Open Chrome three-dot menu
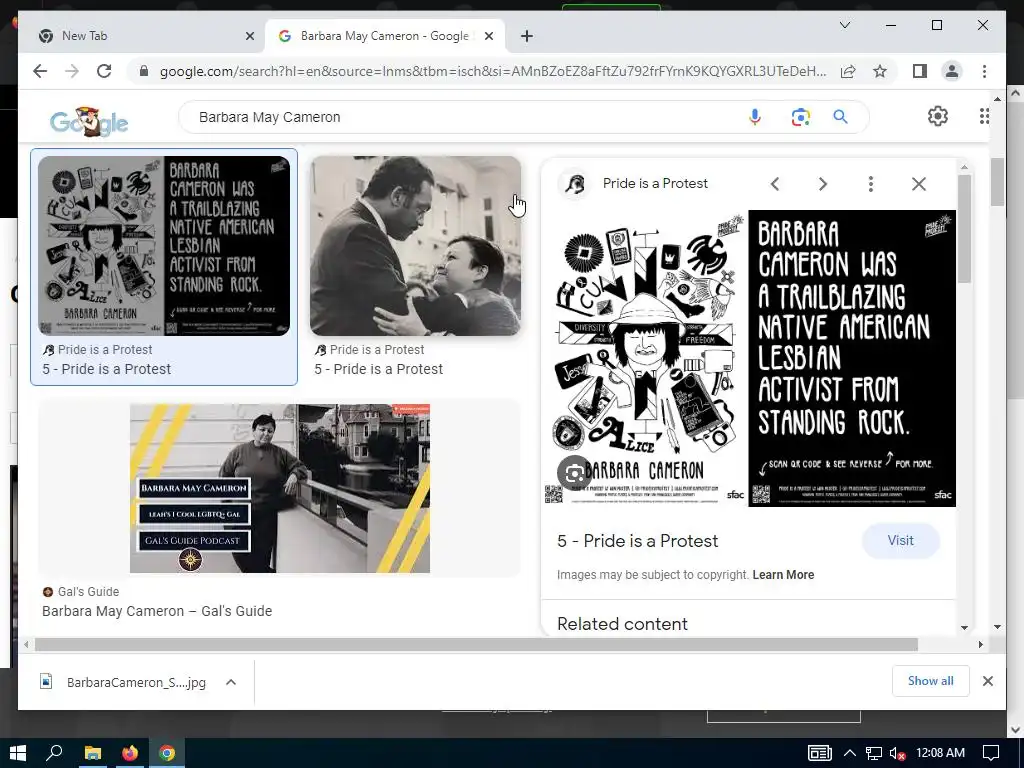The image size is (1024, 768). (984, 71)
